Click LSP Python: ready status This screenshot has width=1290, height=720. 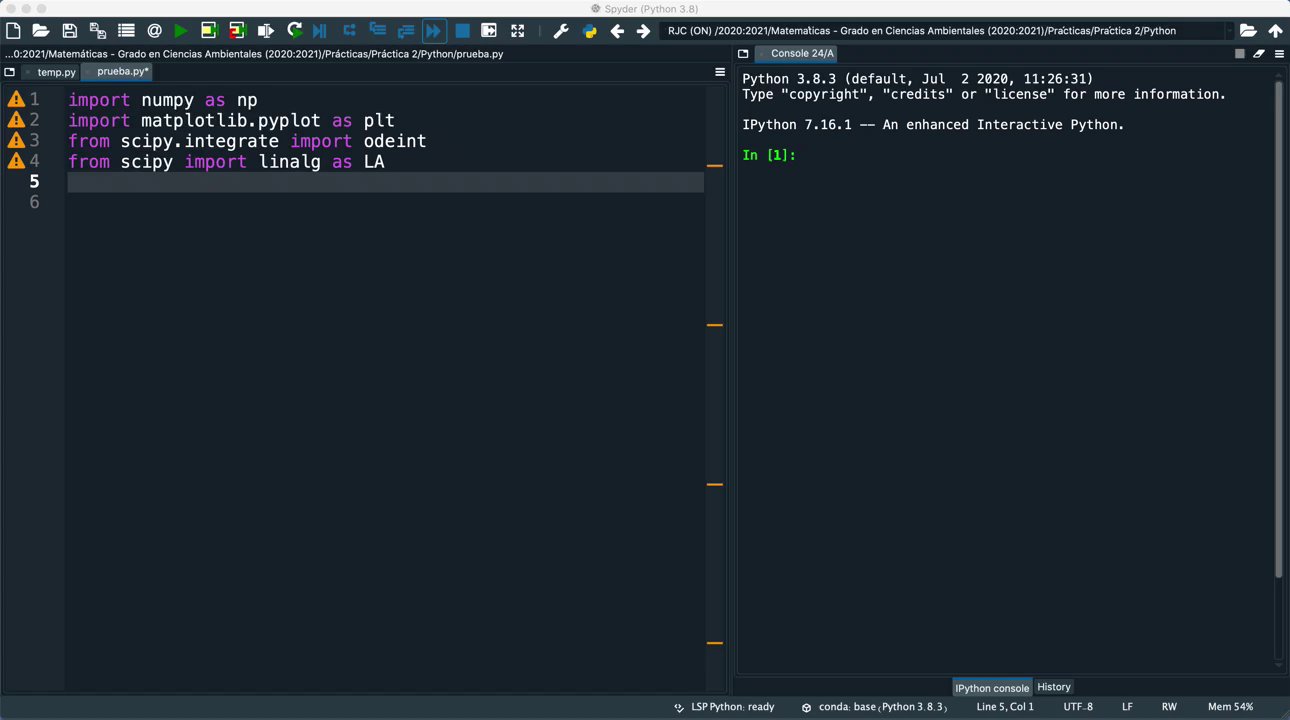[731, 707]
